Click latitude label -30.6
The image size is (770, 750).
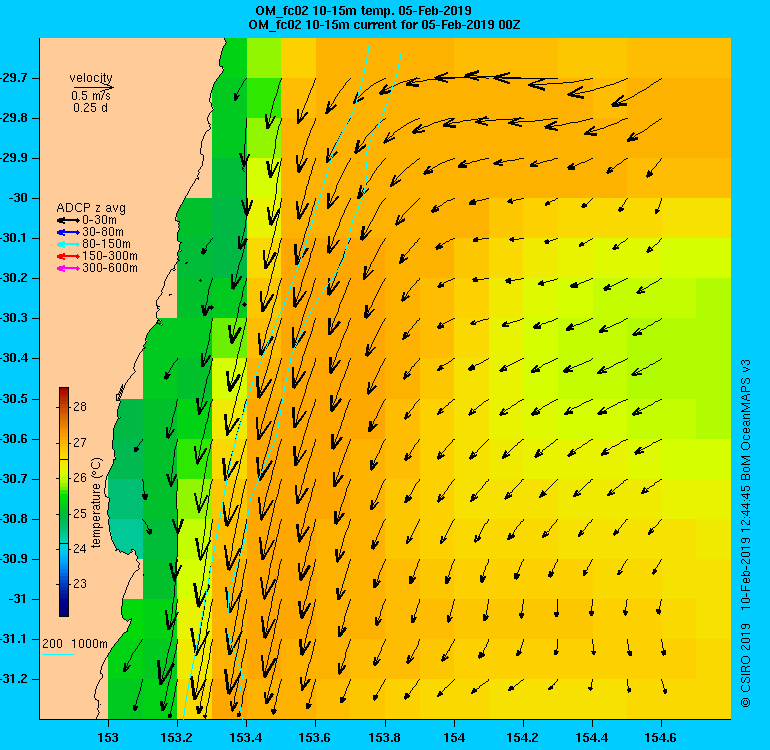[14, 439]
